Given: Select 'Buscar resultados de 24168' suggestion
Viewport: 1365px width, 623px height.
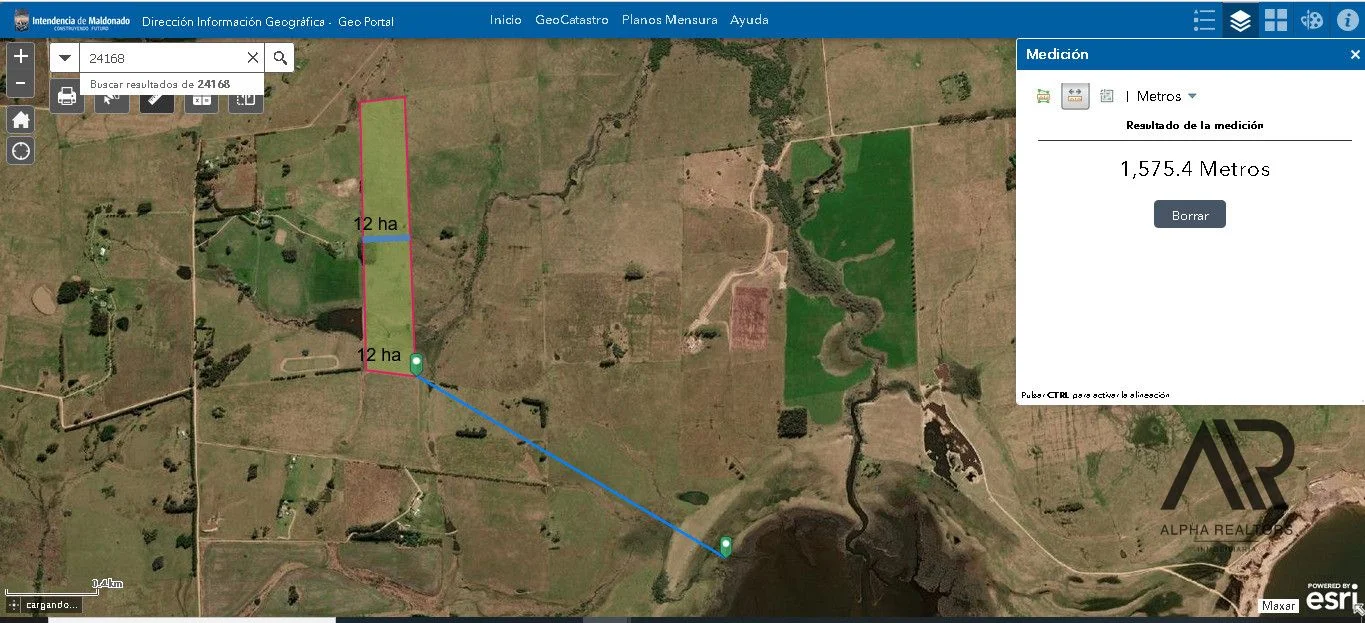Looking at the screenshot, I should click(160, 85).
